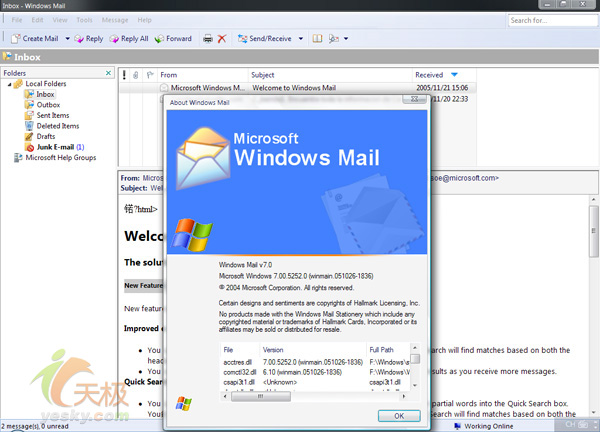Open the Create Mail dropdown arrow
Image resolution: width=600 pixels, height=432 pixels.
[67, 39]
